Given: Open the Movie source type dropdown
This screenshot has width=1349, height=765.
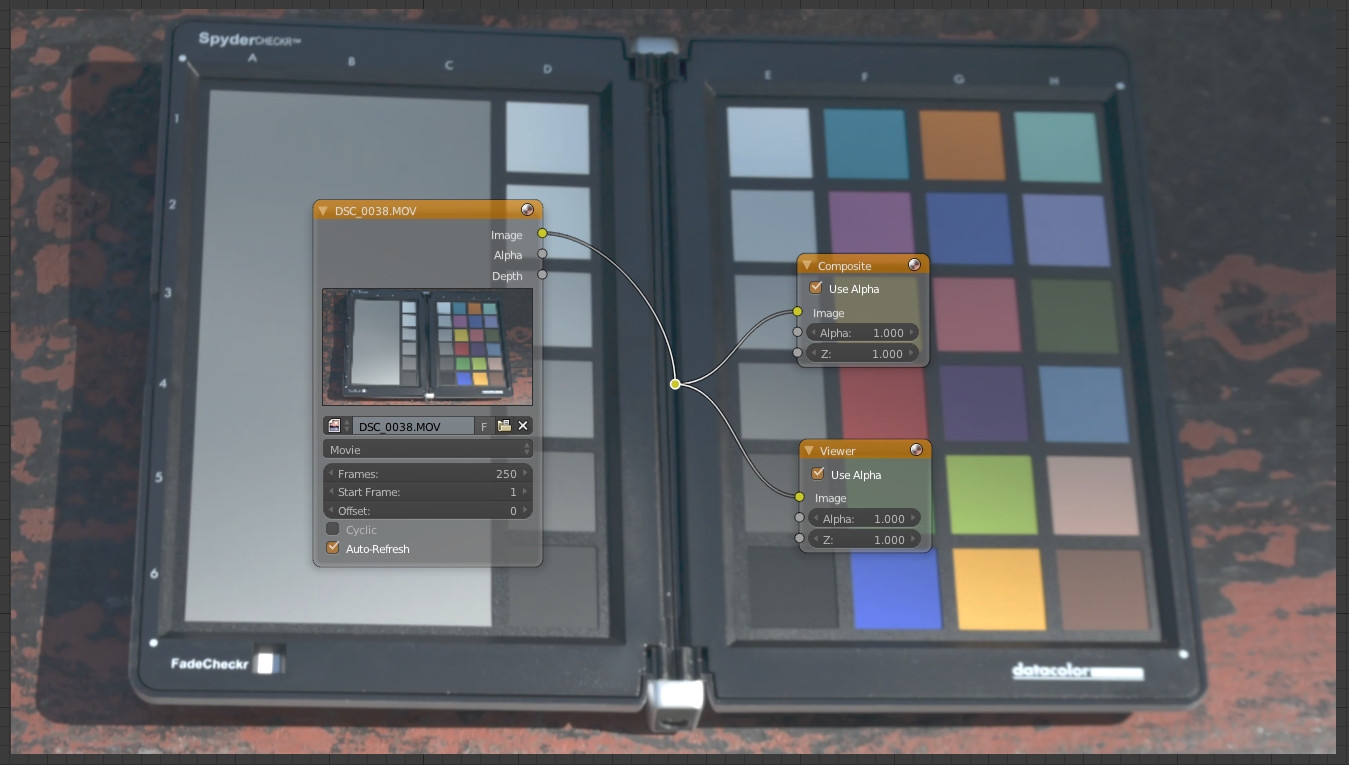Looking at the screenshot, I should 428,450.
